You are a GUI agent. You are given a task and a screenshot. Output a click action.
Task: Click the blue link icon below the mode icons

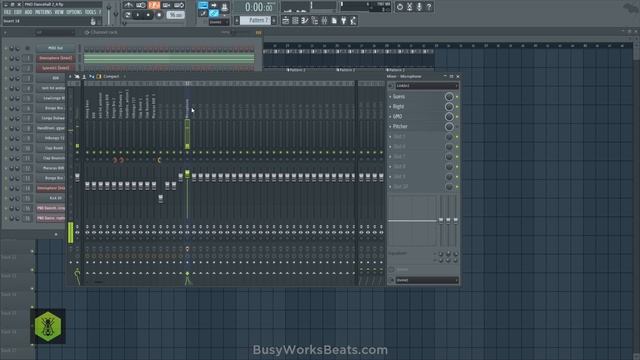coord(213,13)
